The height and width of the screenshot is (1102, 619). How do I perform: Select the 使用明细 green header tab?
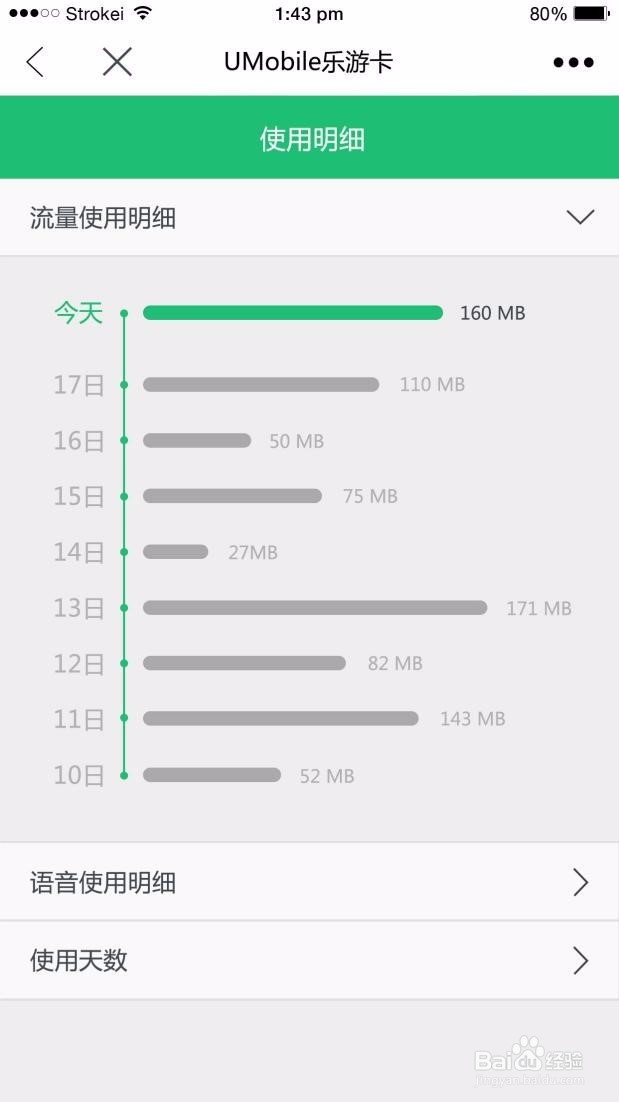tap(309, 137)
